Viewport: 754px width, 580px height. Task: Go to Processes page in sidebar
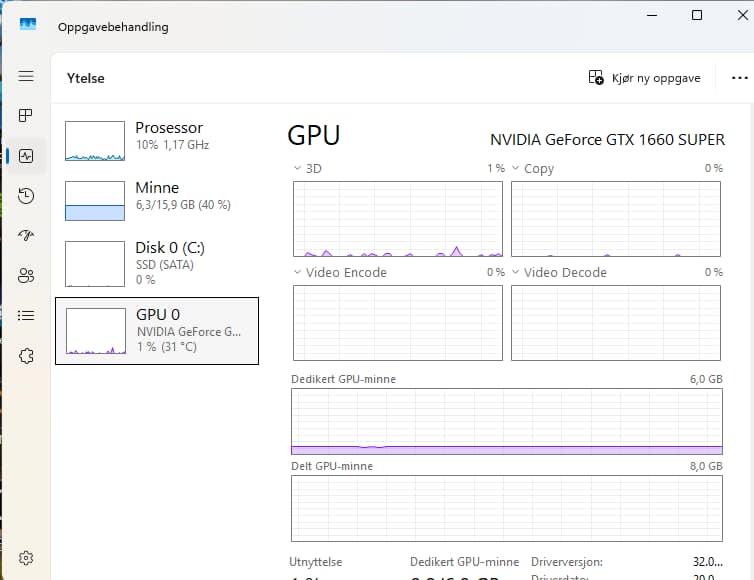coord(25,115)
